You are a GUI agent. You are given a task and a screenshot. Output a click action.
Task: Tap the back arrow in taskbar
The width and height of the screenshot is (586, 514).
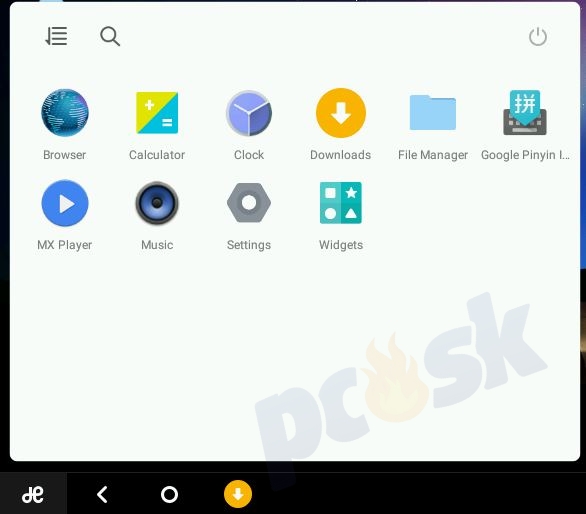coord(102,494)
